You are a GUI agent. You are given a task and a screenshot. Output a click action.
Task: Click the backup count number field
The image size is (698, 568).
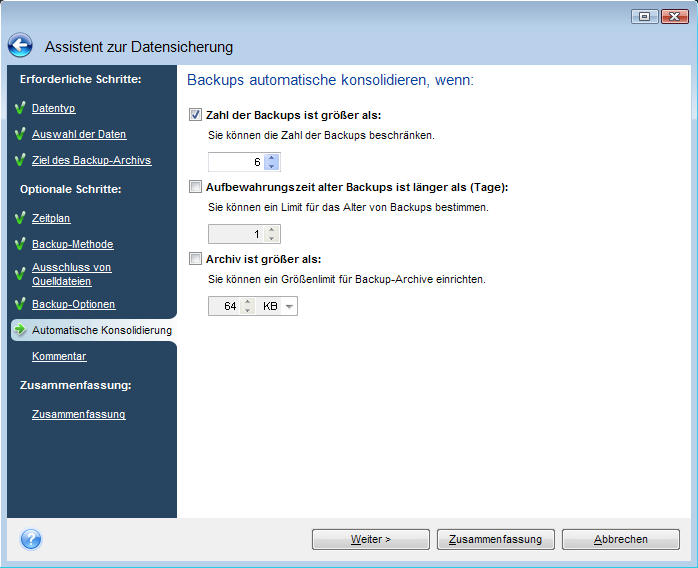click(236, 162)
